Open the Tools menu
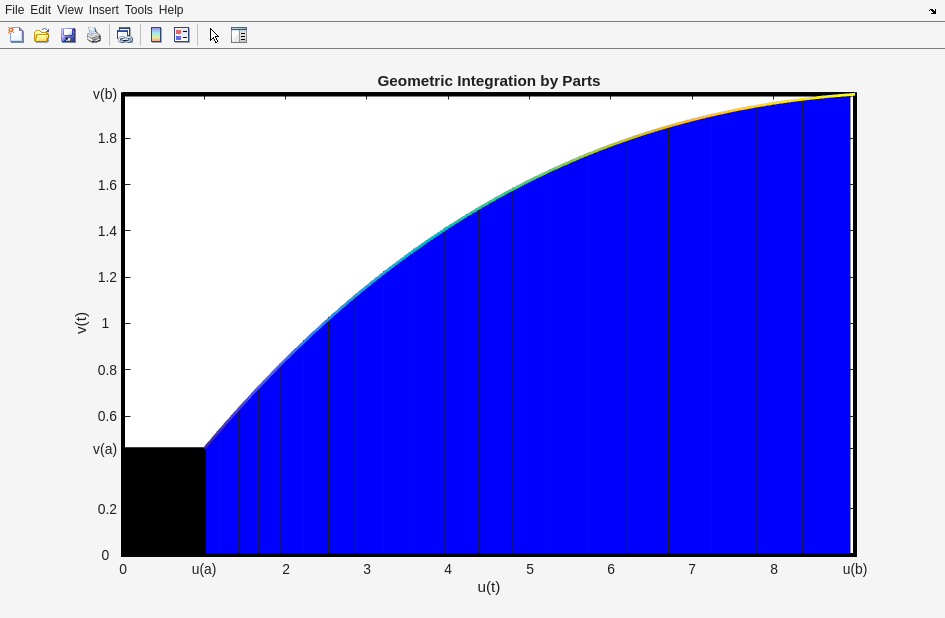This screenshot has height=618, width=945. (x=138, y=10)
